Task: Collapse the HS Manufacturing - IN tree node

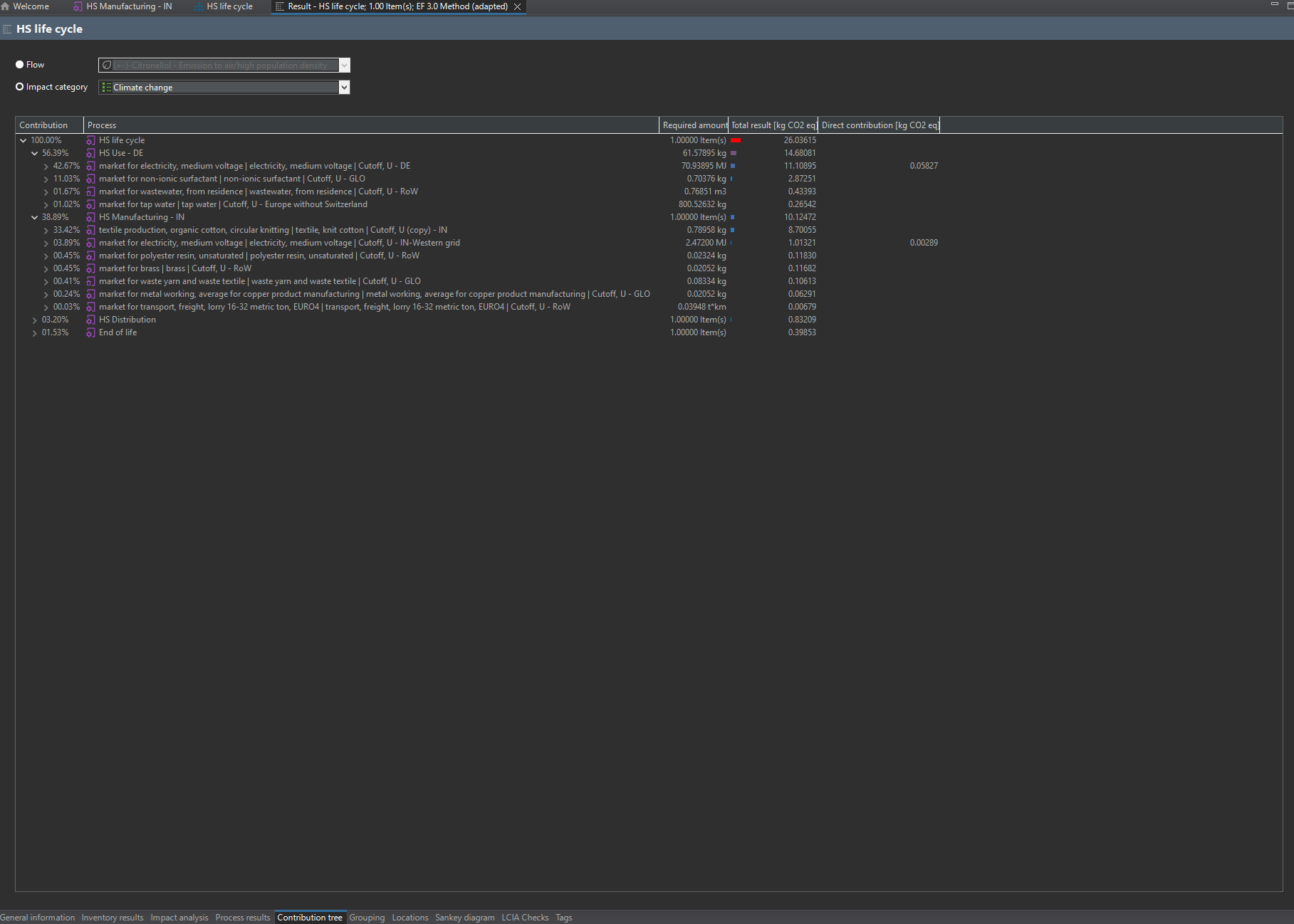Action: click(34, 217)
